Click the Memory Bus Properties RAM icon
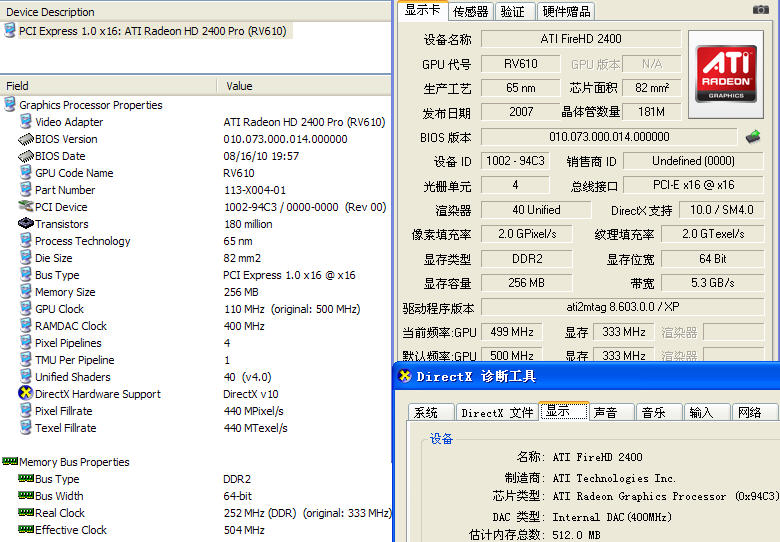 click(9, 461)
